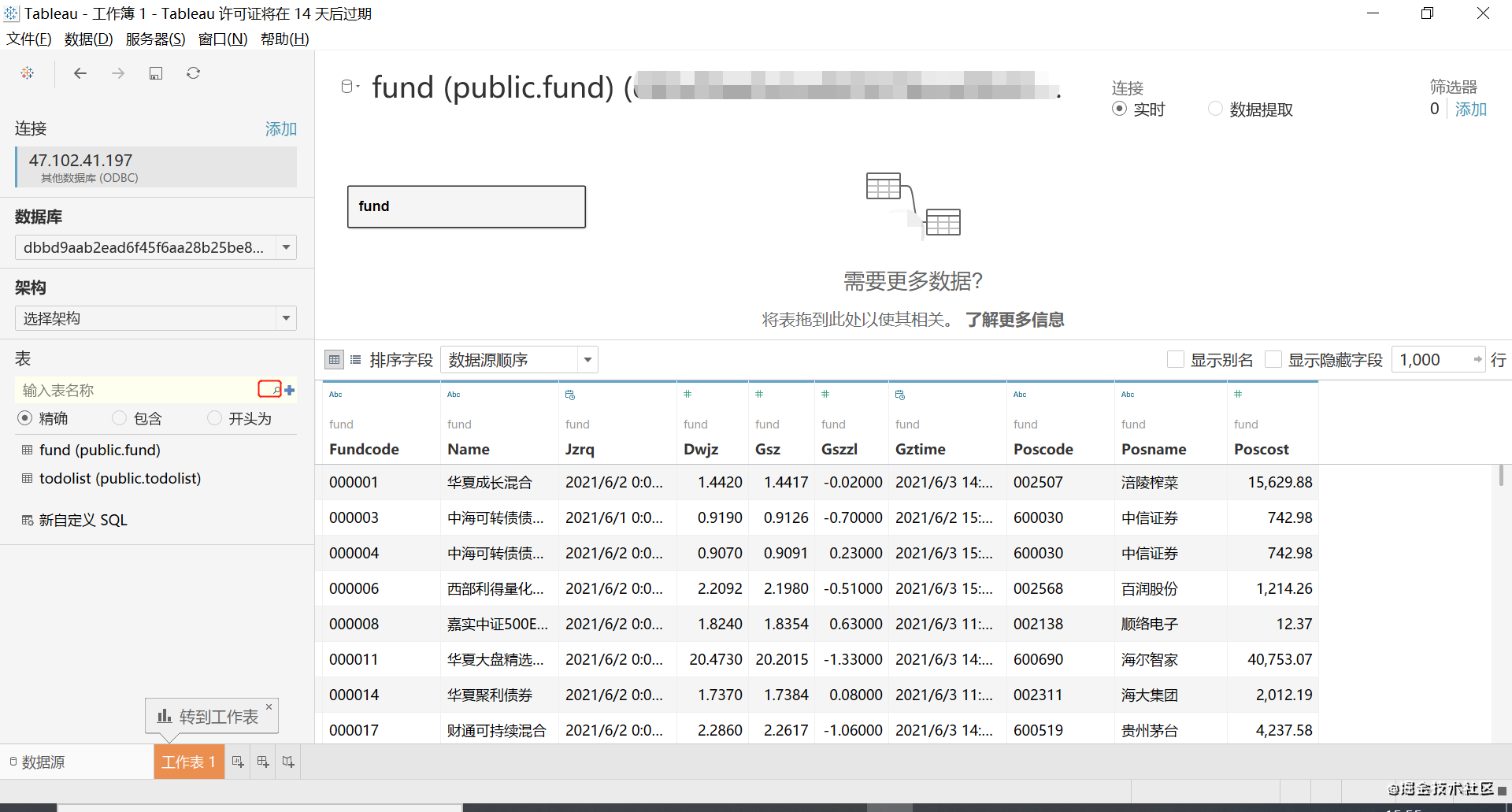The width and height of the screenshot is (1512, 812).
Task: Close the 转到工作表 tooltip
Action: (x=269, y=706)
